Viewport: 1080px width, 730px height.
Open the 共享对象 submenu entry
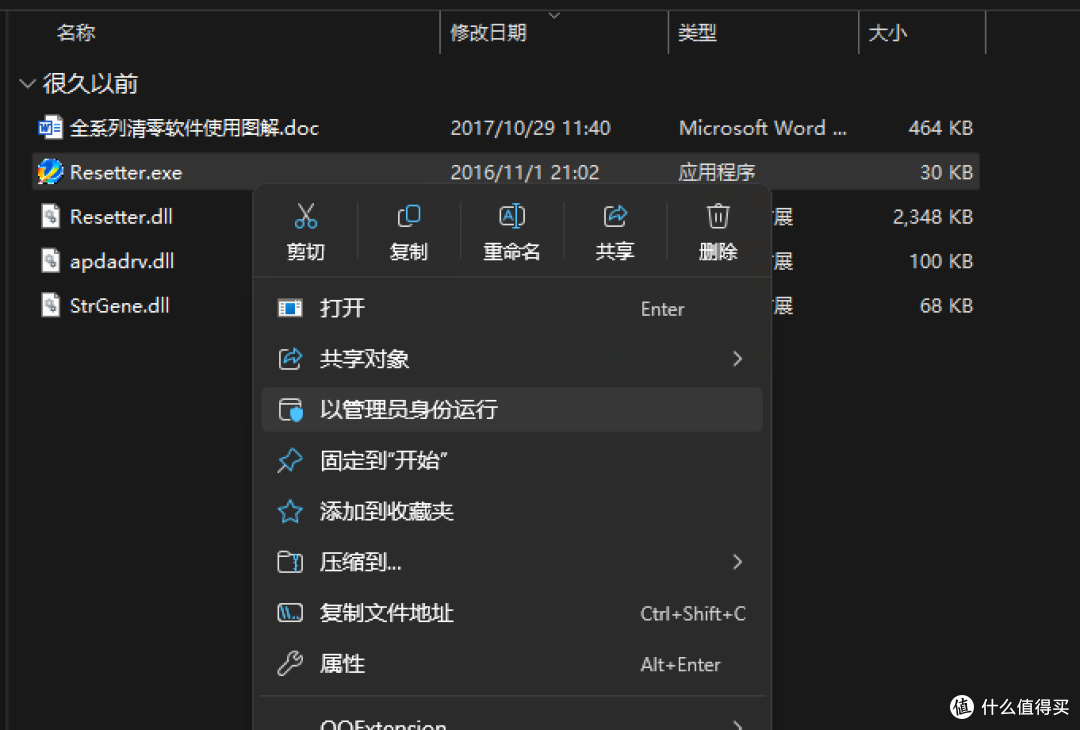pyautogui.click(x=512, y=359)
